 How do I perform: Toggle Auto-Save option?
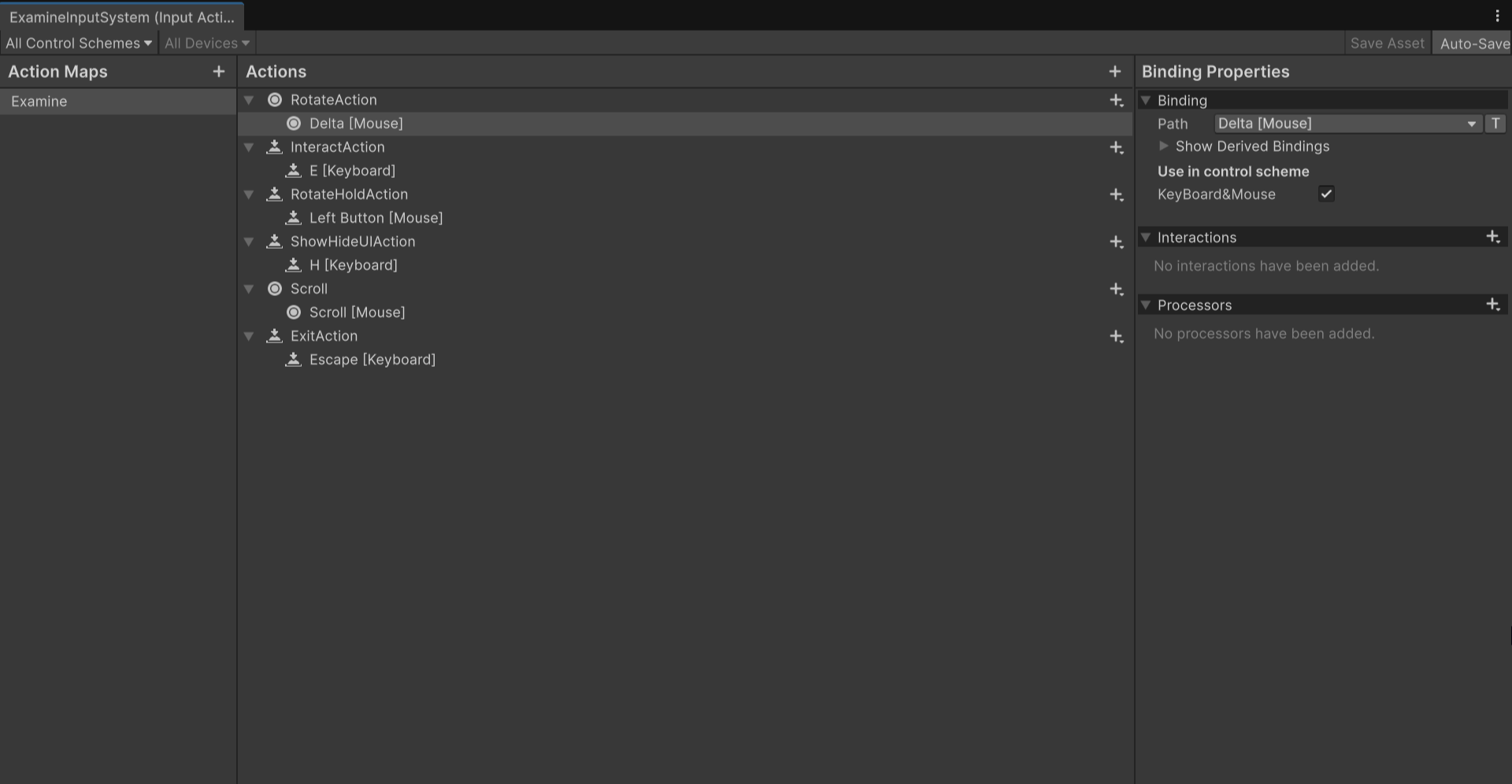pyautogui.click(x=1474, y=43)
